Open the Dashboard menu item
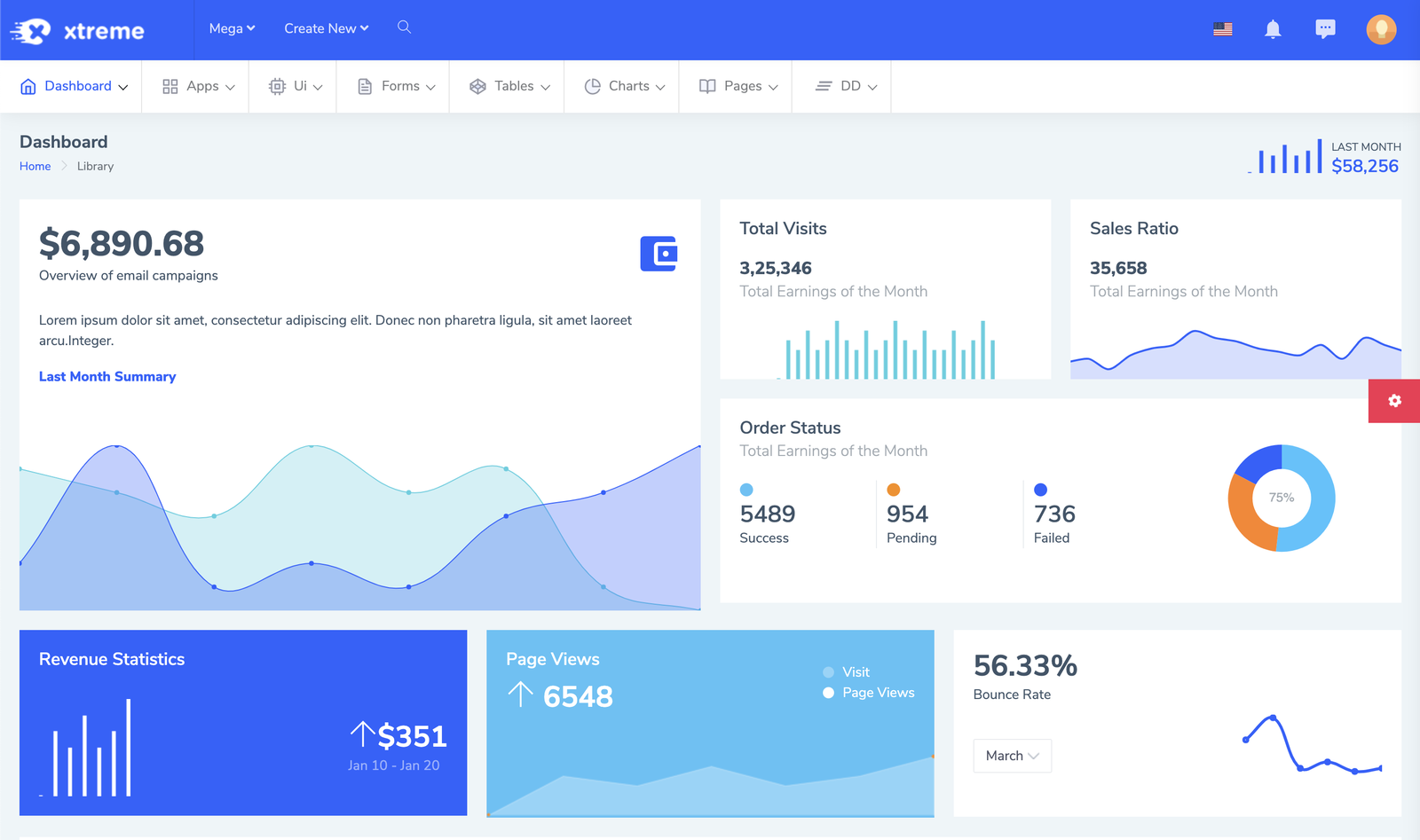The width and height of the screenshot is (1420, 840). [x=71, y=86]
